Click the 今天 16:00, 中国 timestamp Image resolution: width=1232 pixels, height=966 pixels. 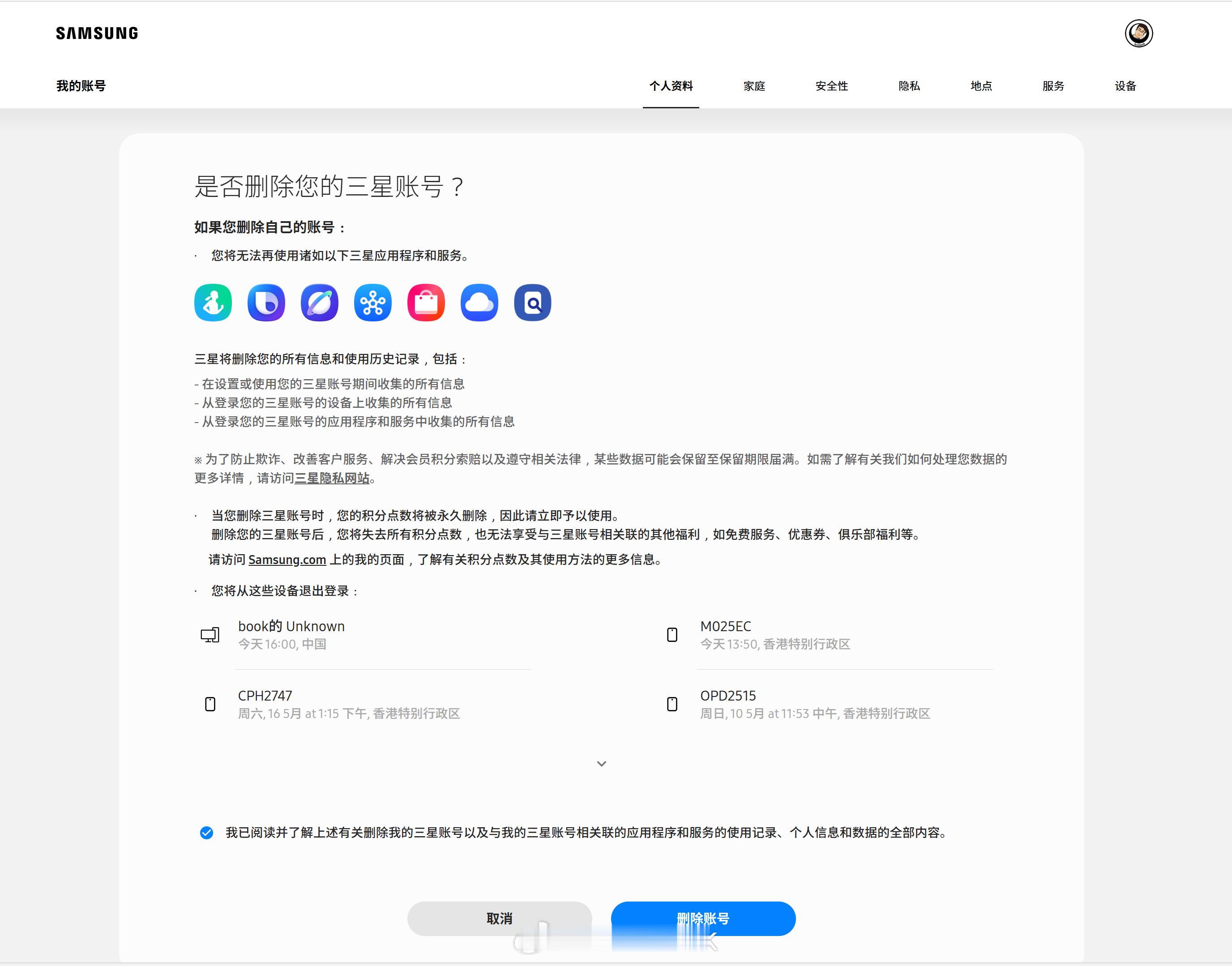(x=282, y=644)
